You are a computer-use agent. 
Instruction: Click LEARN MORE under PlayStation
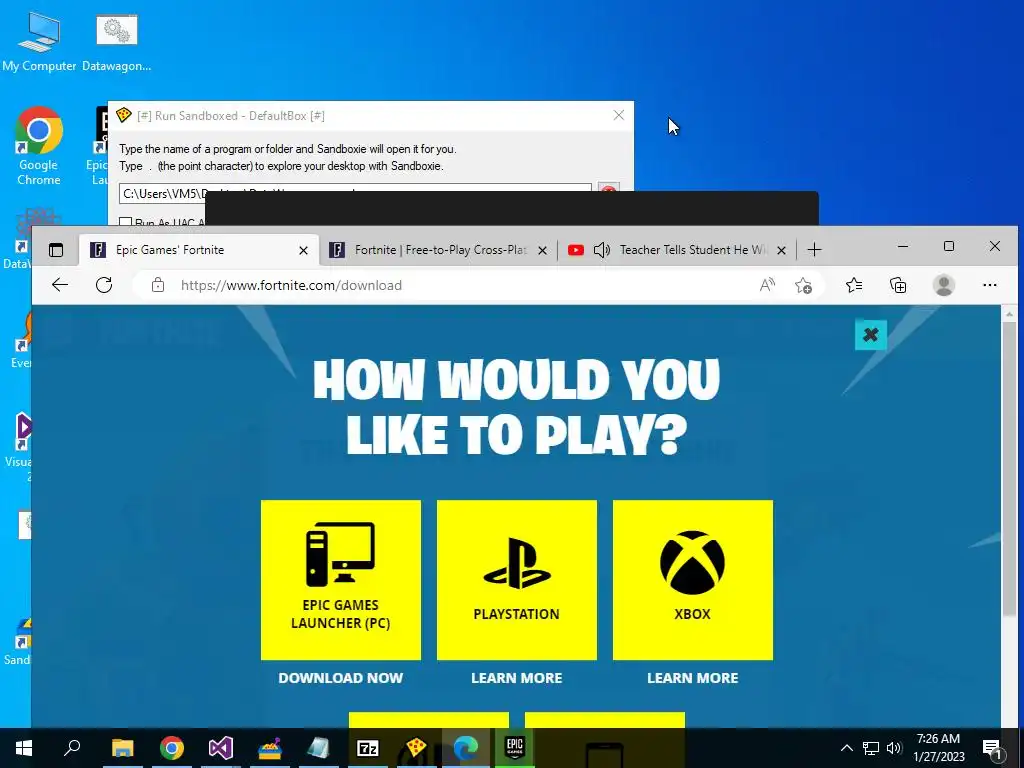[517, 678]
